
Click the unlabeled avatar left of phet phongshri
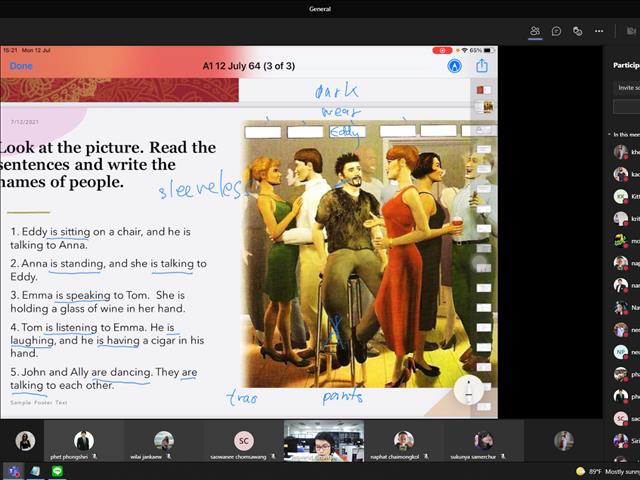25,441
